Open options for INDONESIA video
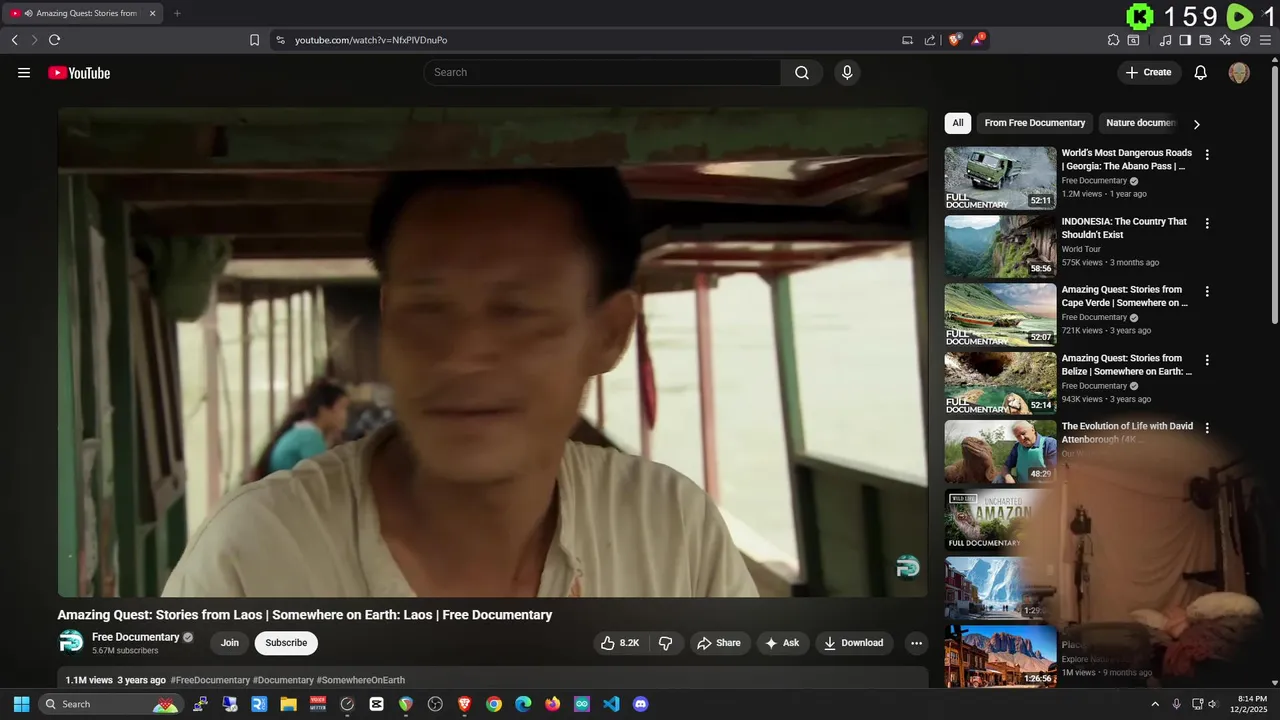This screenshot has width=1280, height=720. [1207, 223]
